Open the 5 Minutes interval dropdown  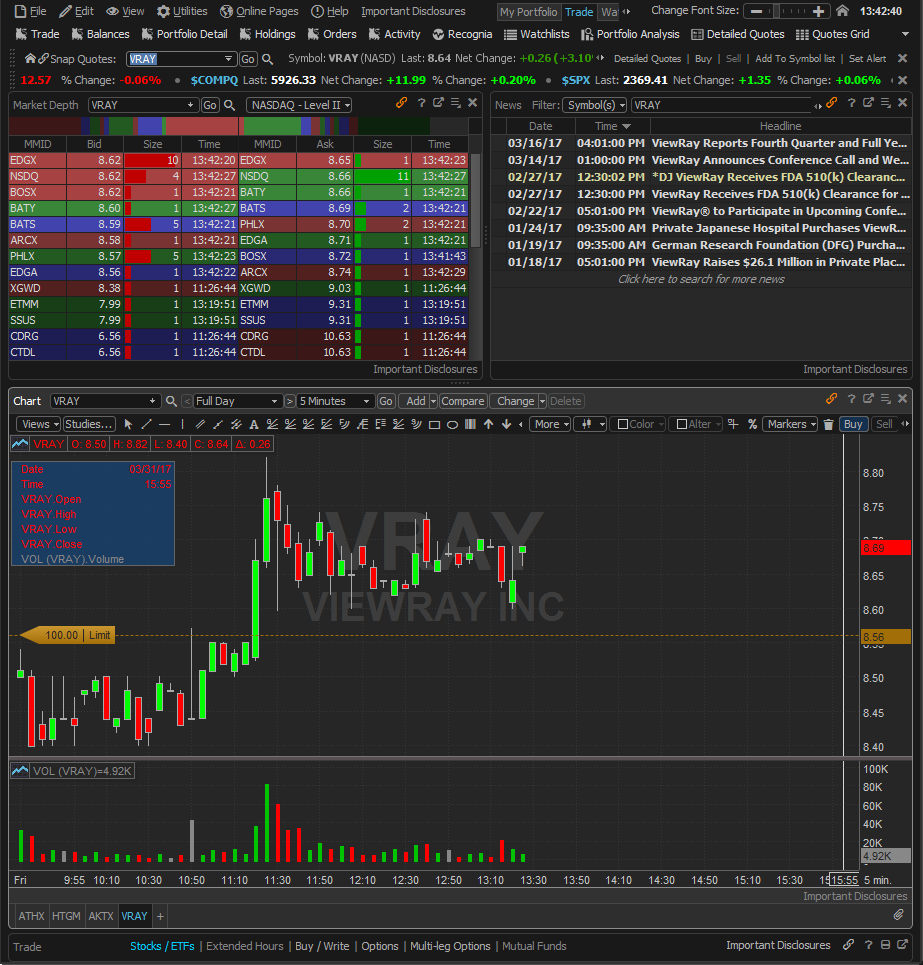pyautogui.click(x=336, y=401)
